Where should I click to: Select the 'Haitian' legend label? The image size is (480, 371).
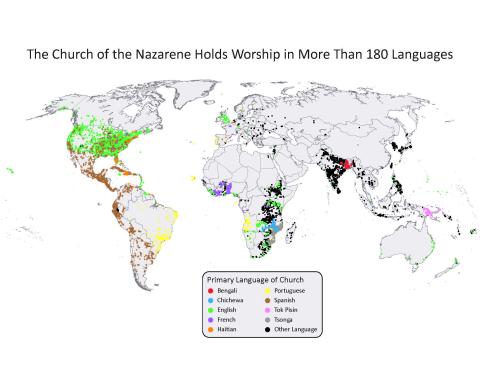tap(227, 329)
